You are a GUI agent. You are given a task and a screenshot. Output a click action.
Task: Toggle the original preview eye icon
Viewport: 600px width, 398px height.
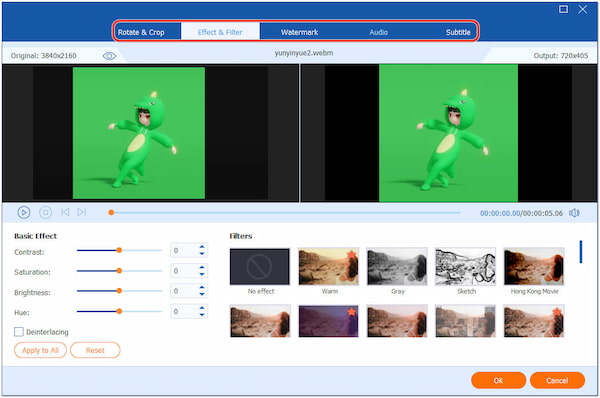109,56
